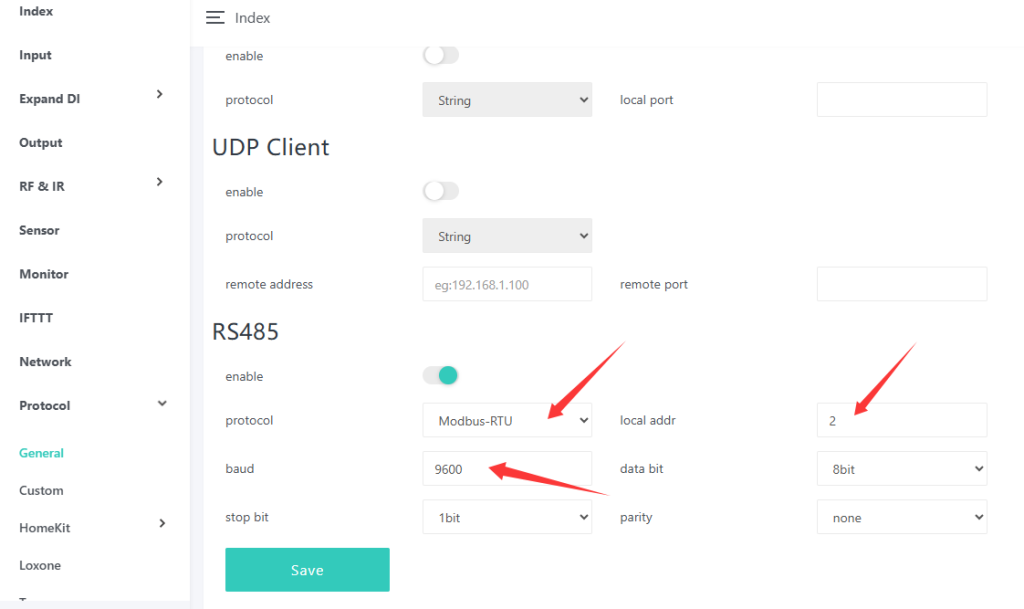The width and height of the screenshot is (1024, 609).
Task: Expand the RF & IR submenu arrow
Action: 159,182
